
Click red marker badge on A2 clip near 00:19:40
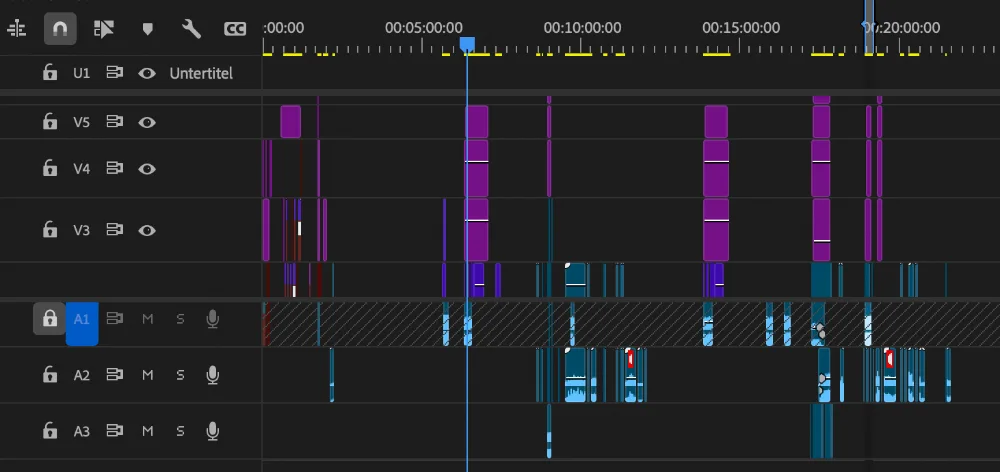889,358
